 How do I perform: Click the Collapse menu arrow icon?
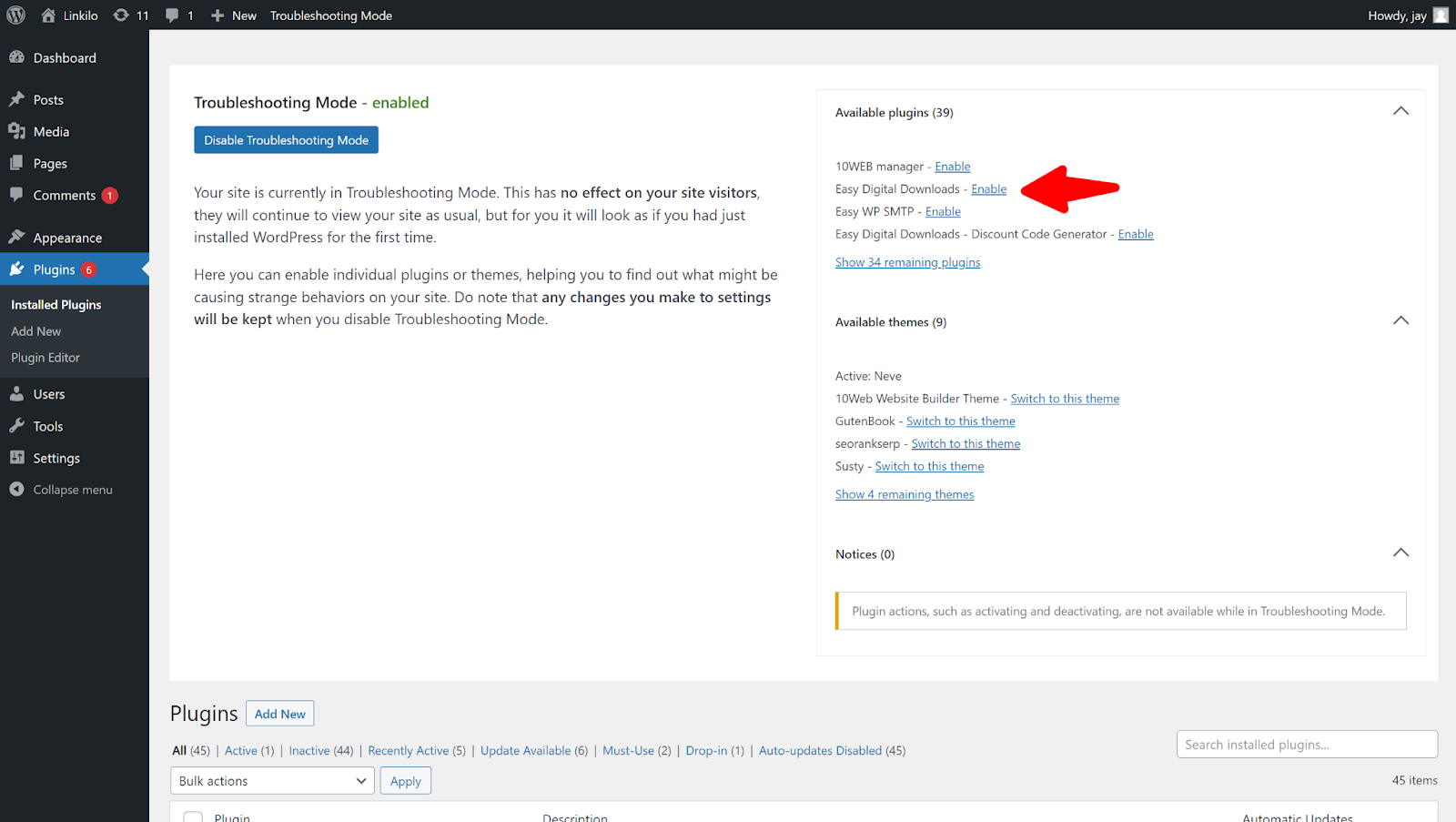(16, 489)
